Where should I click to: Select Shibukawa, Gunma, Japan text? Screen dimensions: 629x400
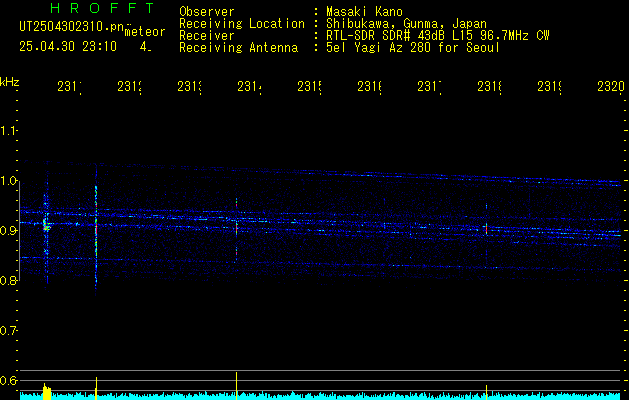click(406, 24)
